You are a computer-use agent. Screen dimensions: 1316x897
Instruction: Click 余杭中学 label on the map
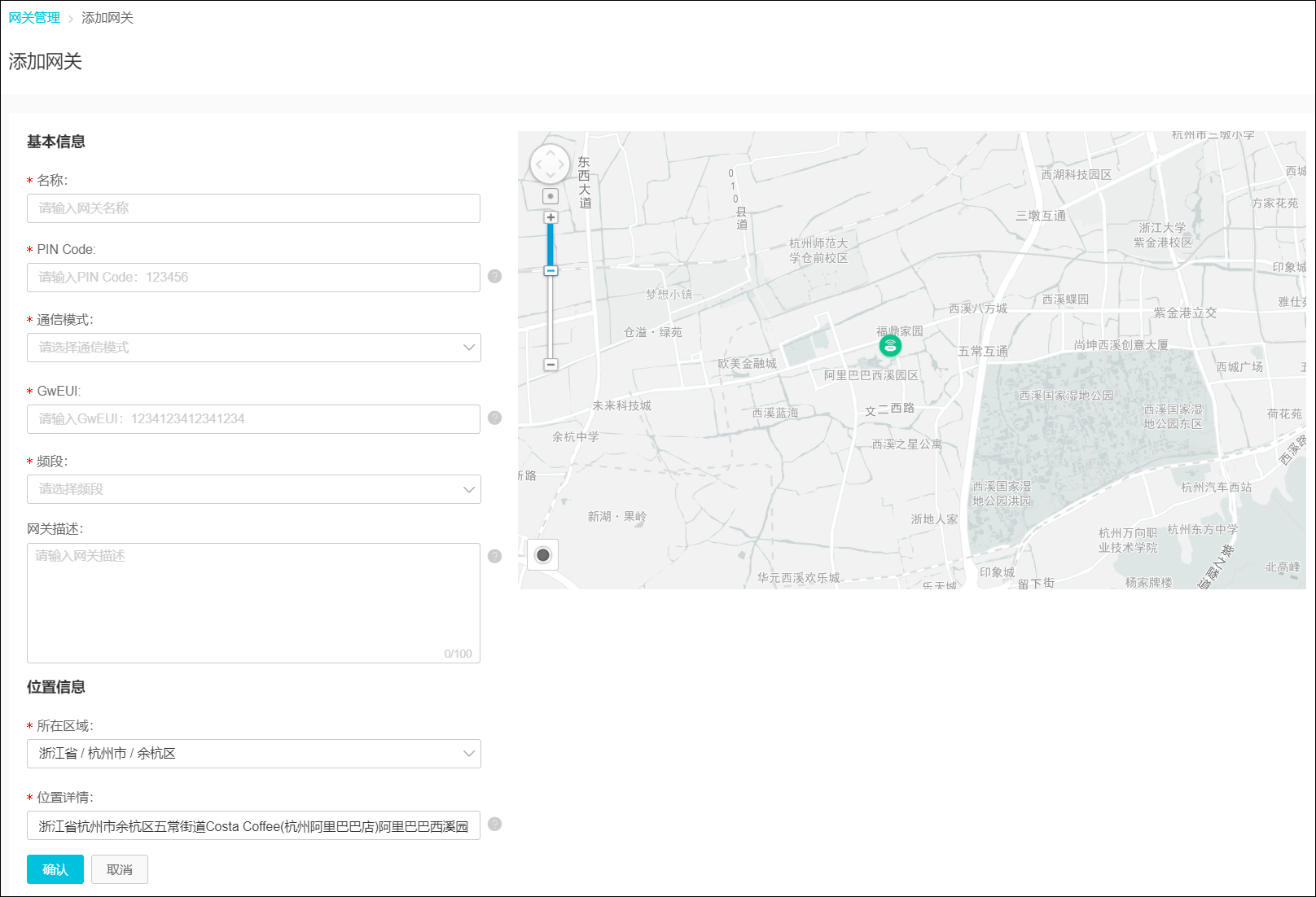click(x=576, y=437)
